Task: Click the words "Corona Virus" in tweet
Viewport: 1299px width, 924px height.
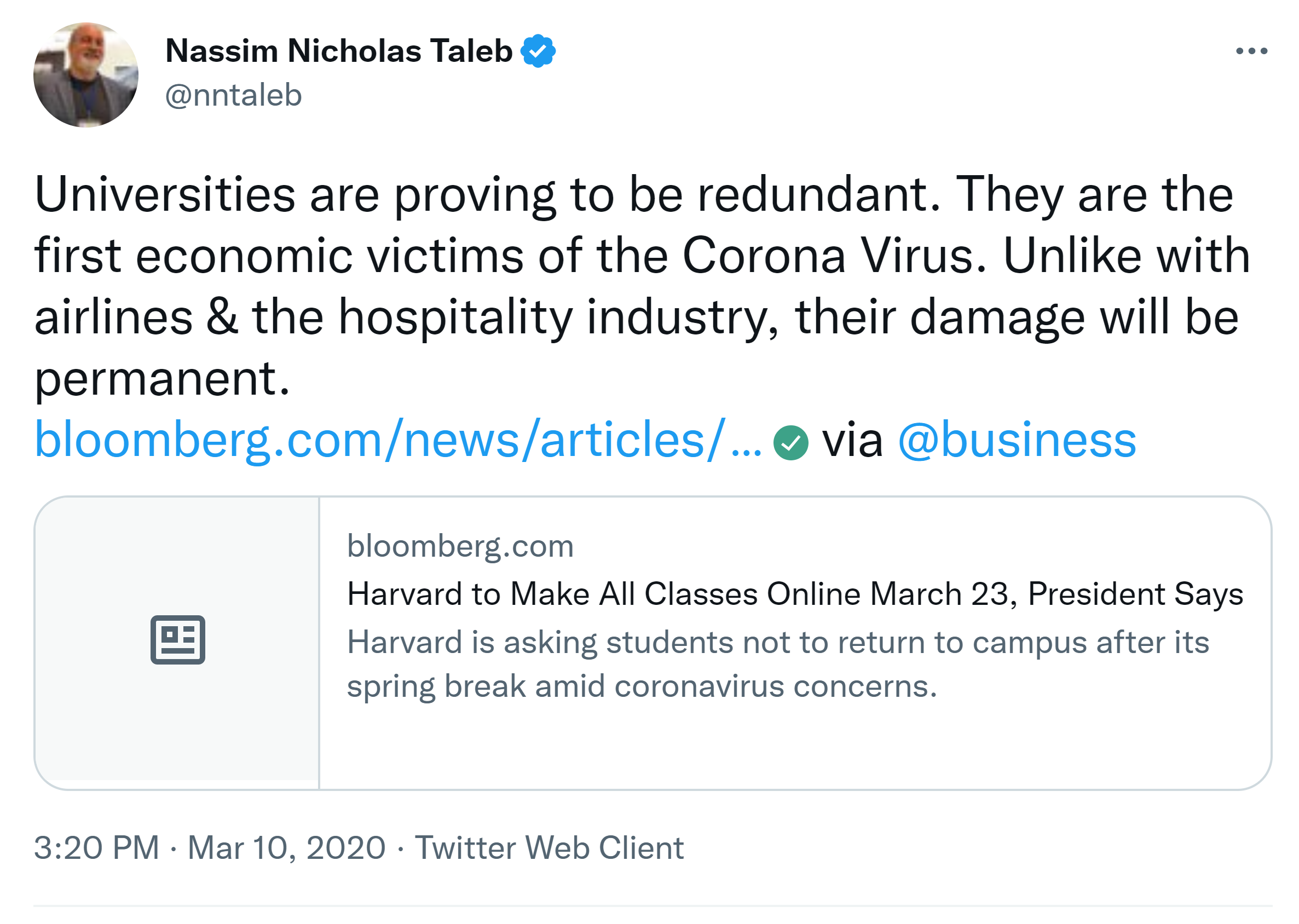Action: [834, 256]
